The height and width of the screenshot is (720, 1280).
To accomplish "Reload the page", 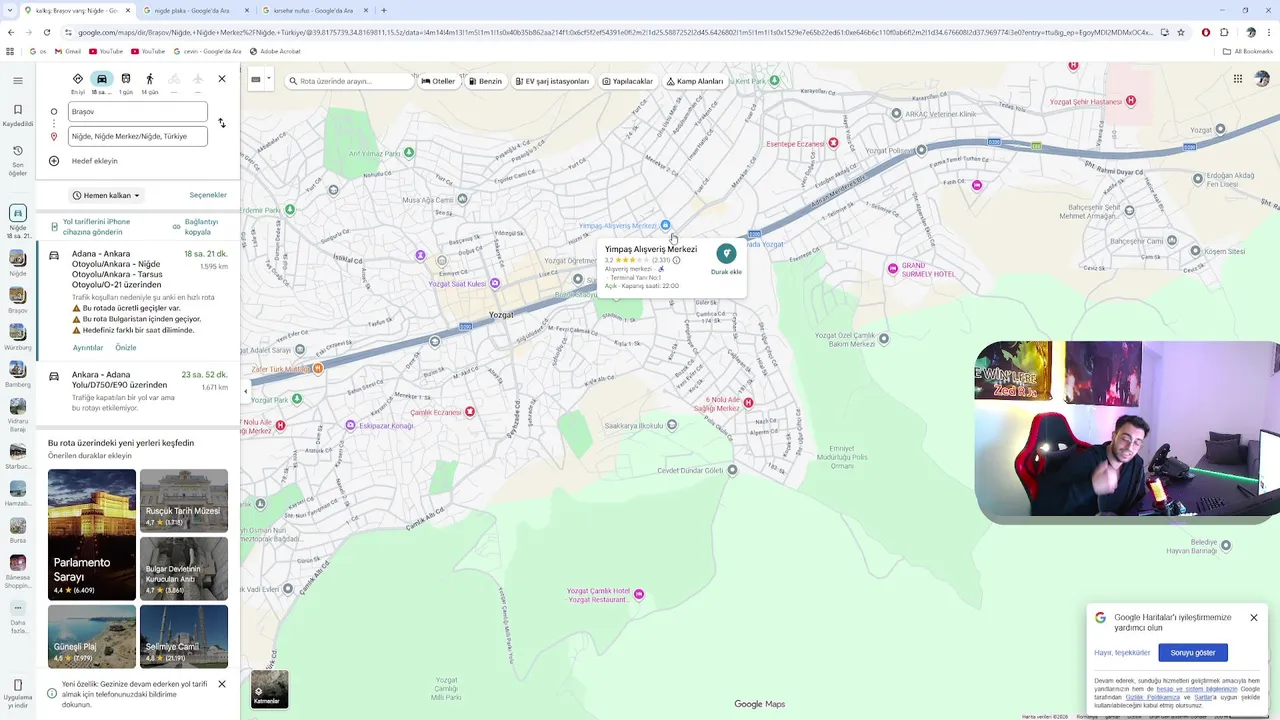I will tap(47, 32).
